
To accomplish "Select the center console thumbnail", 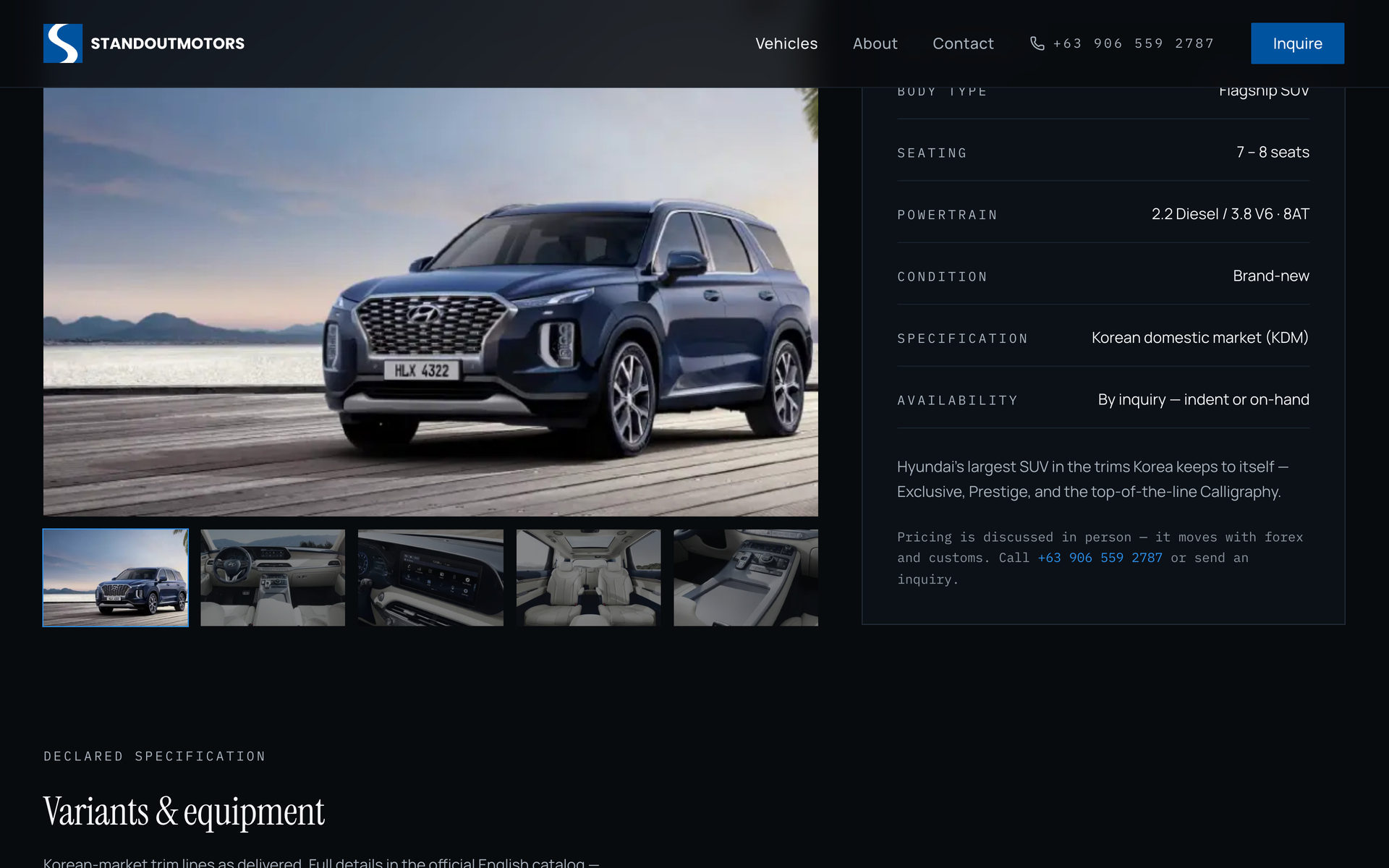I will click(746, 577).
